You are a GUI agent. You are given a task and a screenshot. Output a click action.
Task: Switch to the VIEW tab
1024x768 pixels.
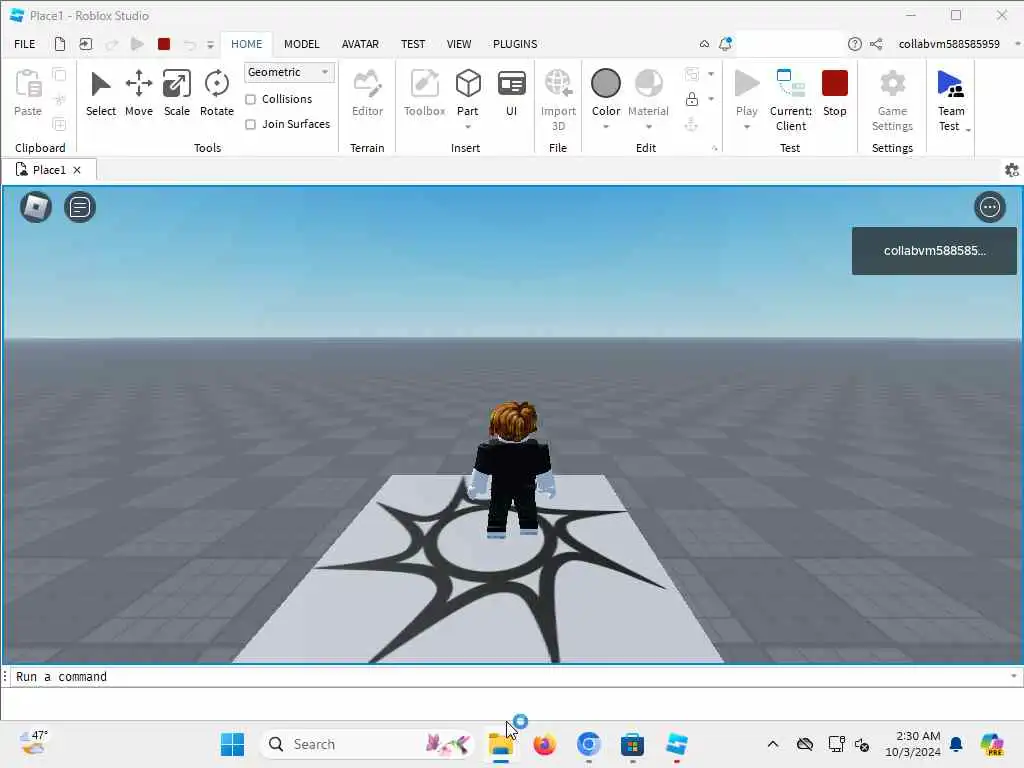pyautogui.click(x=459, y=44)
